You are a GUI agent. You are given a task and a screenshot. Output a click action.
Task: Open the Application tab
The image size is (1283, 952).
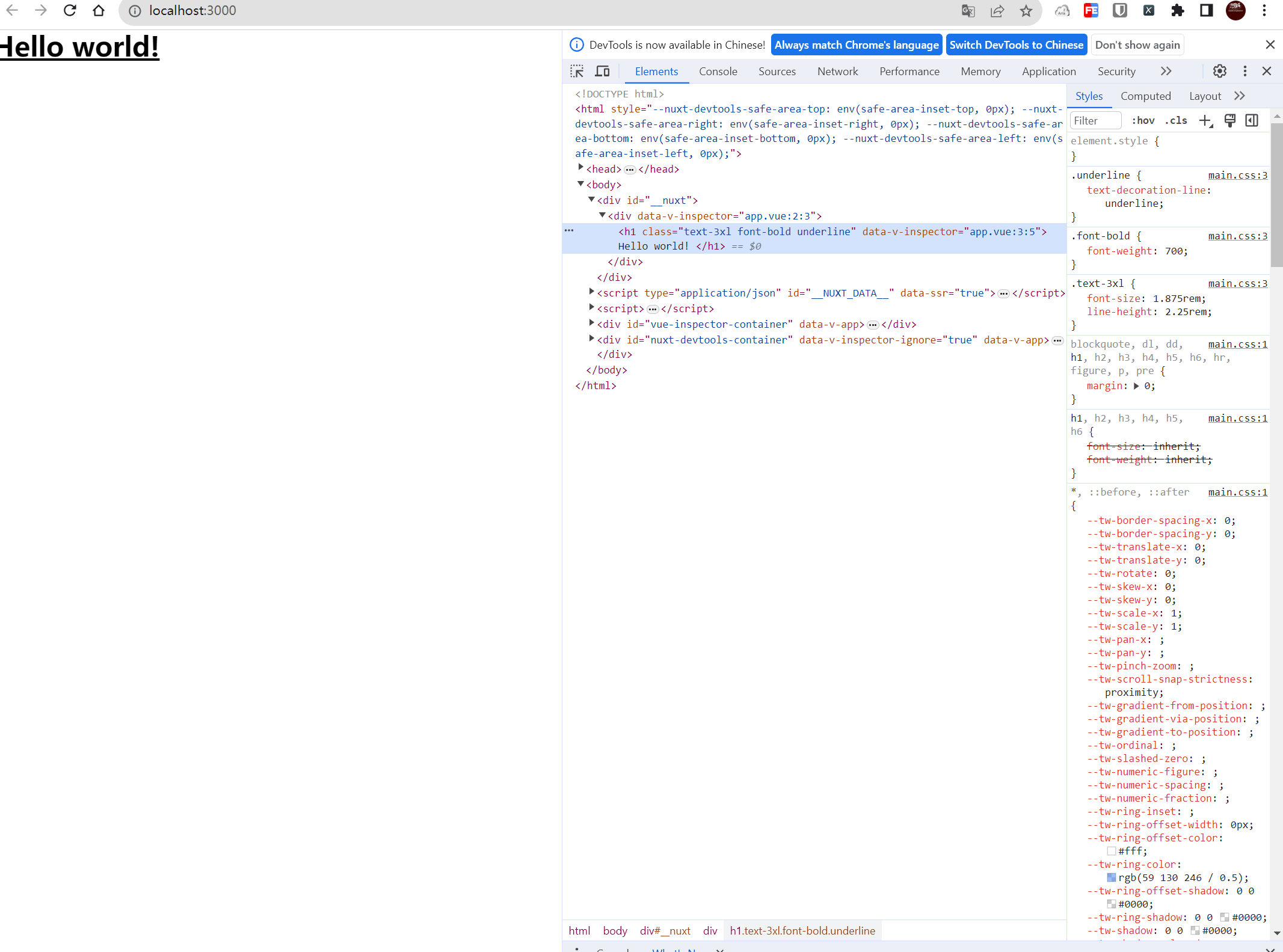[x=1048, y=71]
